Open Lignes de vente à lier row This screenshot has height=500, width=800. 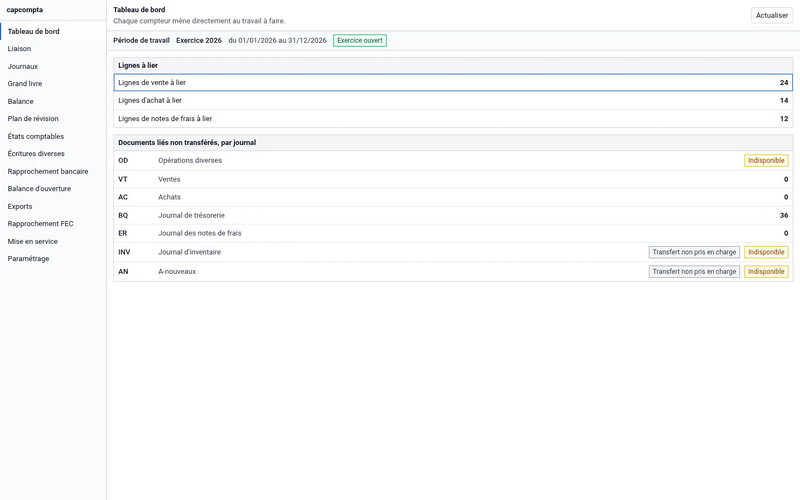point(453,83)
